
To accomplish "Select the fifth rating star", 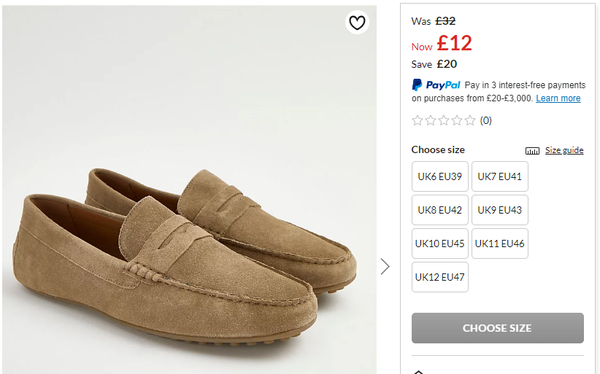I will click(470, 121).
